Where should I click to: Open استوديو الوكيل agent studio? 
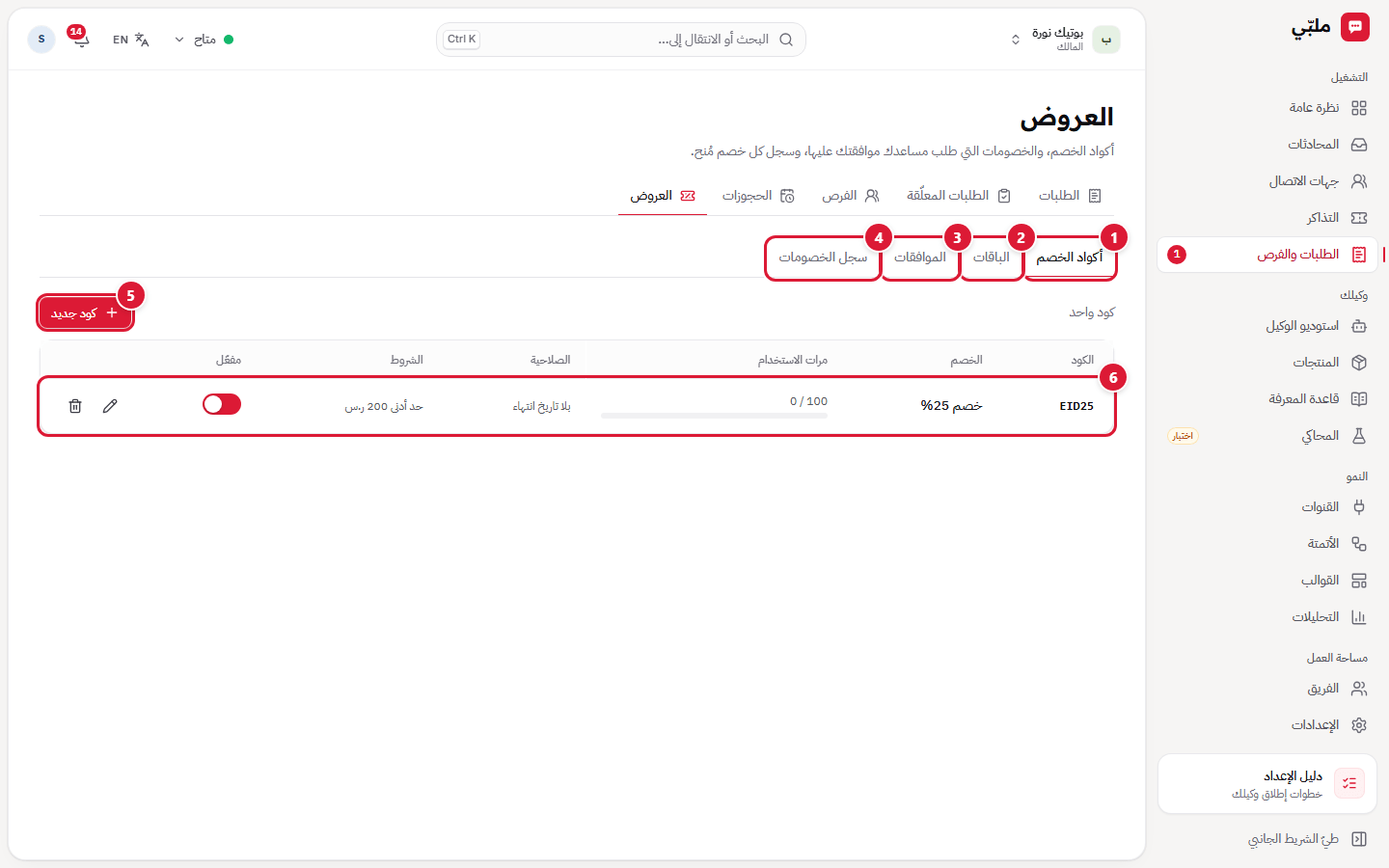(1267, 326)
